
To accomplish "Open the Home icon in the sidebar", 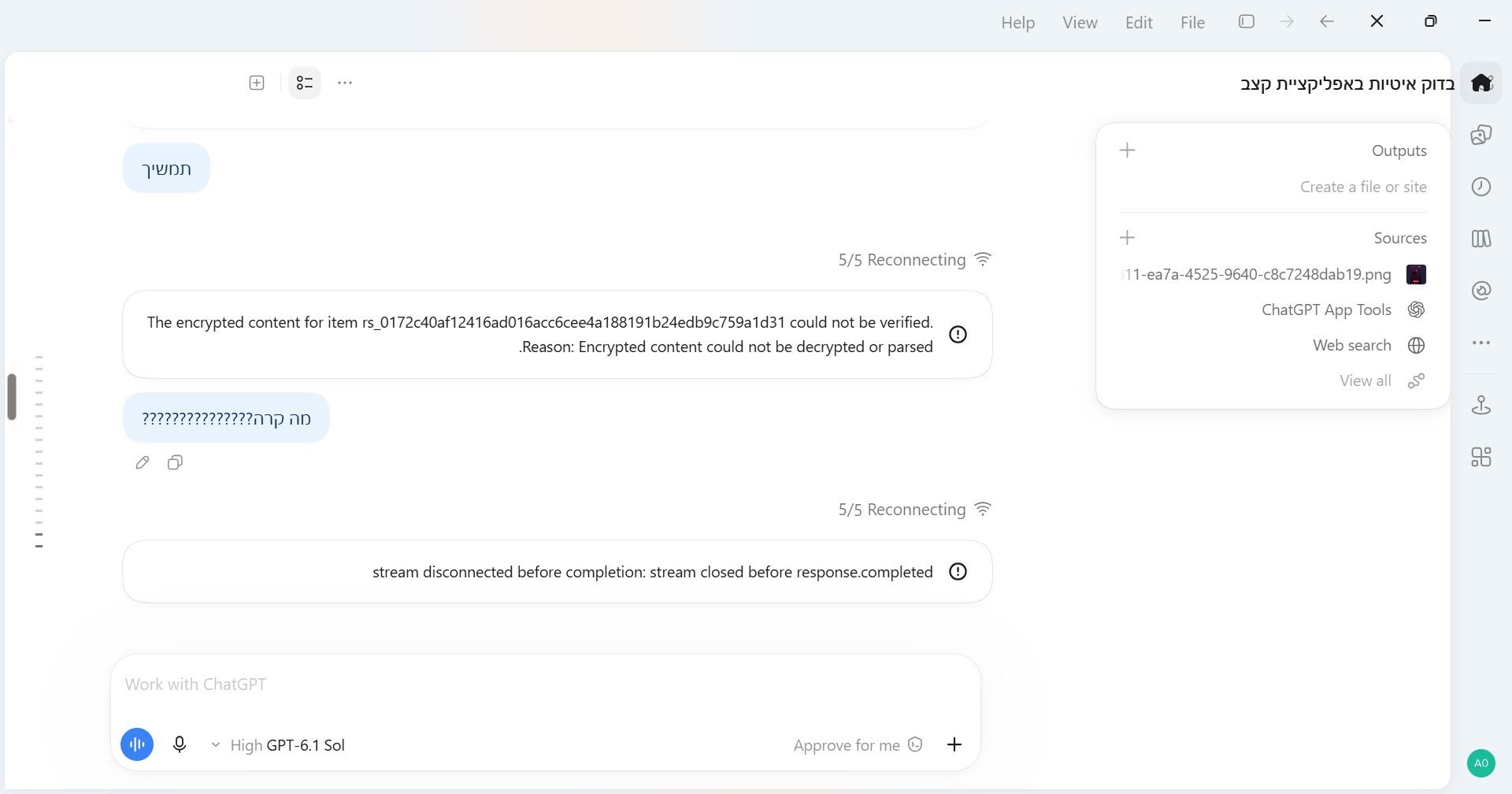I will 1481,82.
